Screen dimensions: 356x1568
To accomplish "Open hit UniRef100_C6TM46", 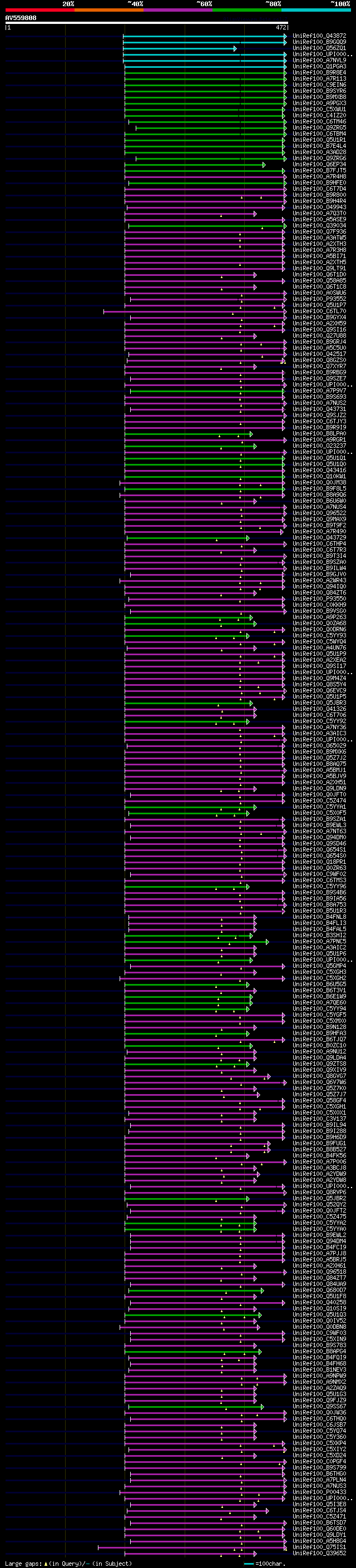I will (x=319, y=122).
